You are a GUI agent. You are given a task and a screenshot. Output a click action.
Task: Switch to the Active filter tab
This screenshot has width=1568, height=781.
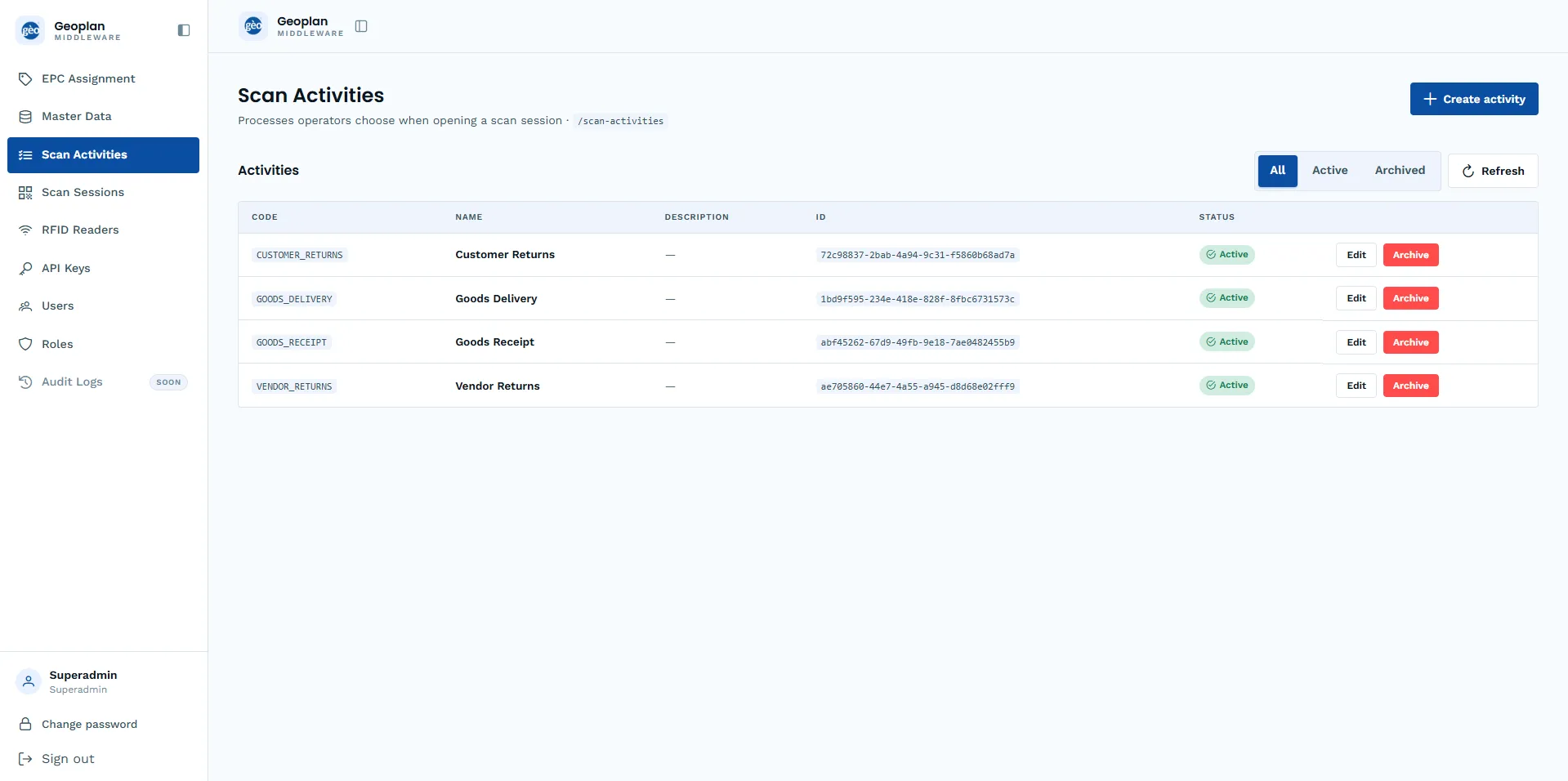coord(1329,171)
